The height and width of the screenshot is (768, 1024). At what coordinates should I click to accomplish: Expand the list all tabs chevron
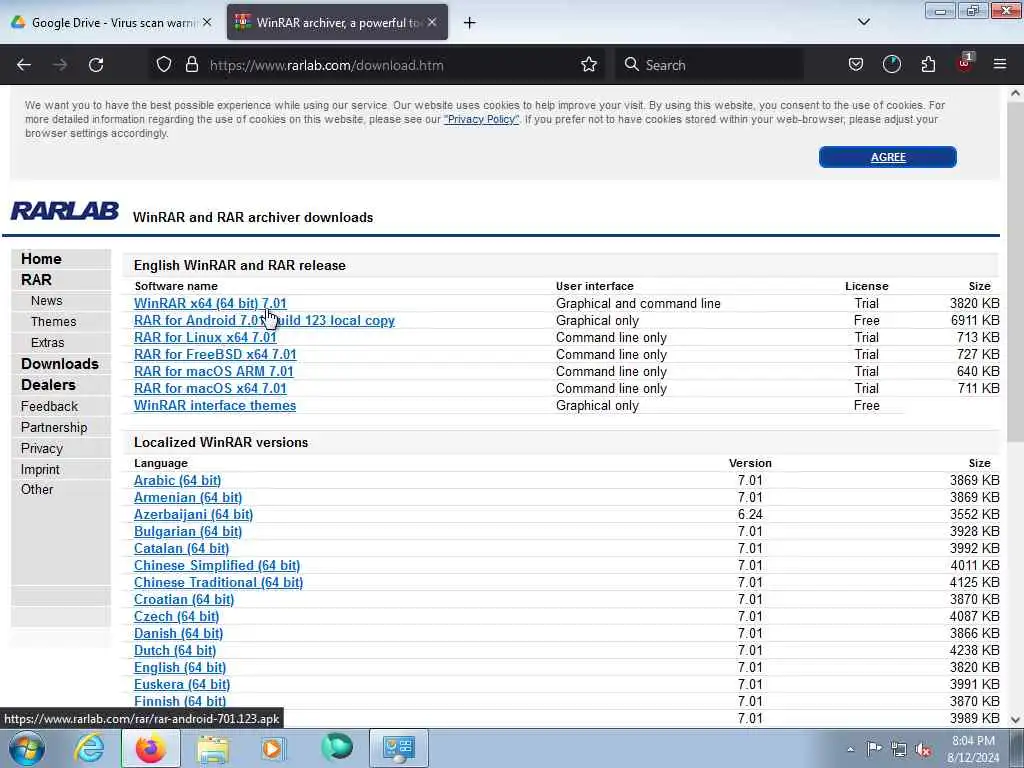click(863, 22)
